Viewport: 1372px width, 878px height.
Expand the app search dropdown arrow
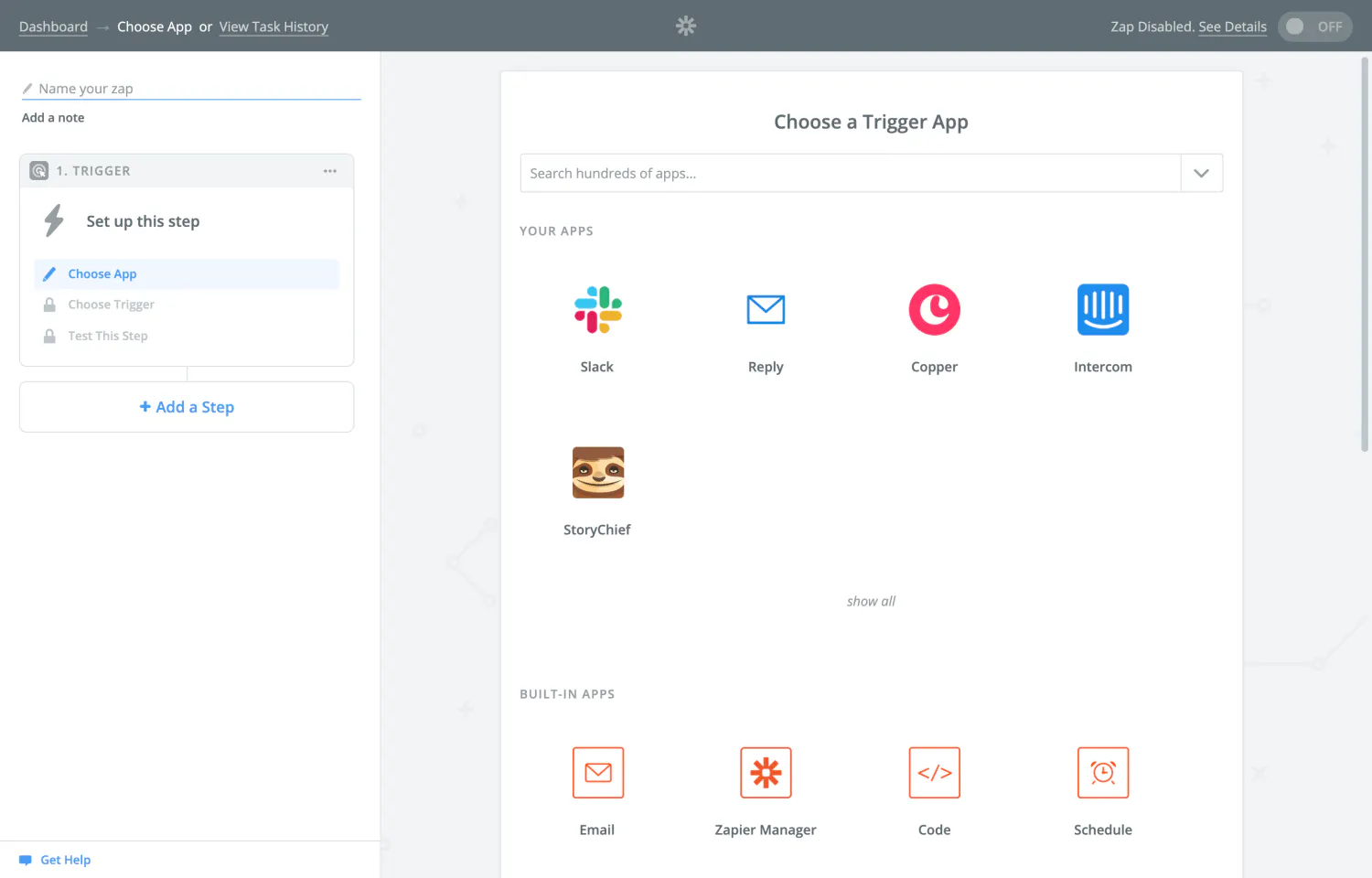tap(1202, 173)
